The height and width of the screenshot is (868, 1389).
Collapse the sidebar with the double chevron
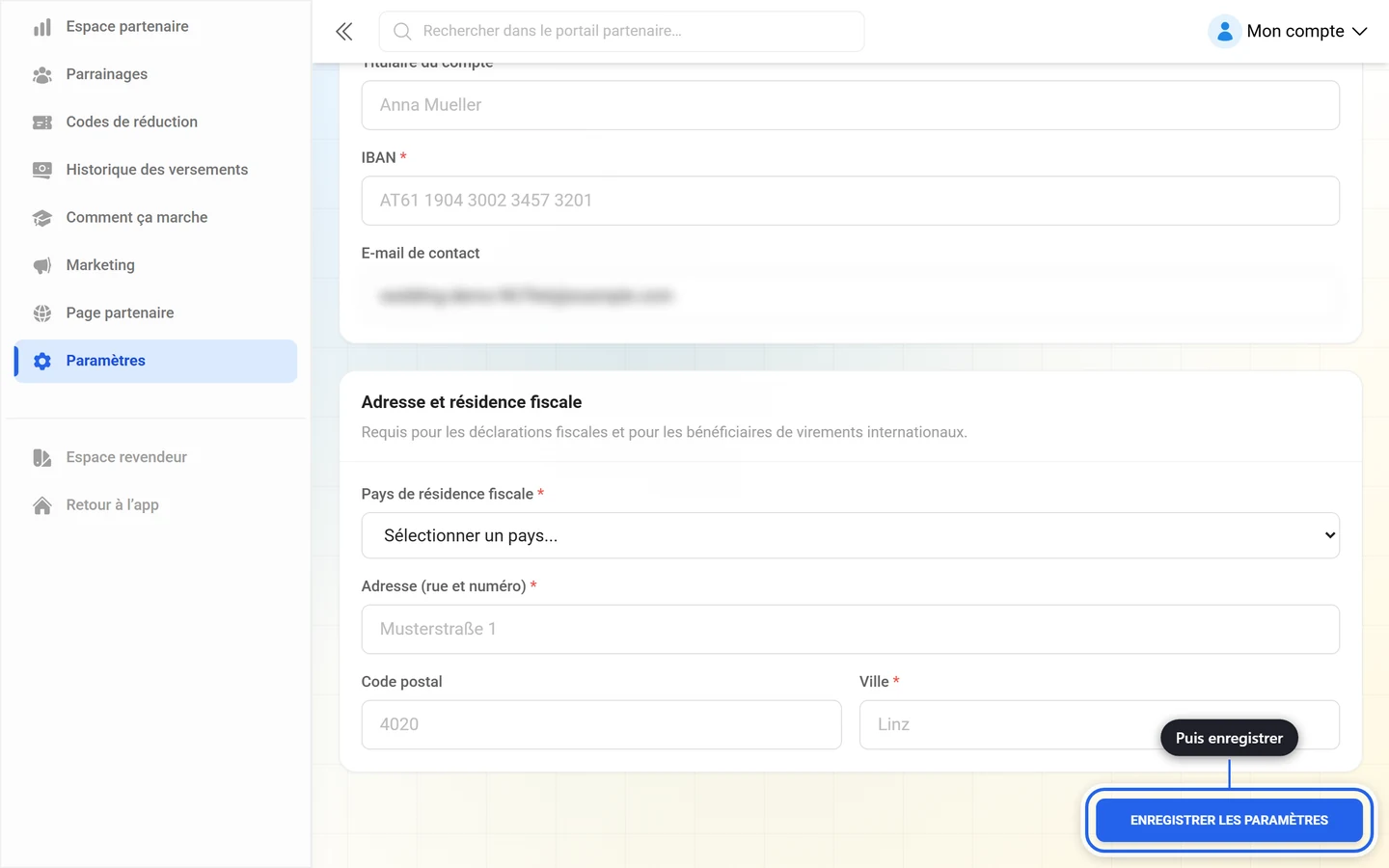(x=344, y=31)
